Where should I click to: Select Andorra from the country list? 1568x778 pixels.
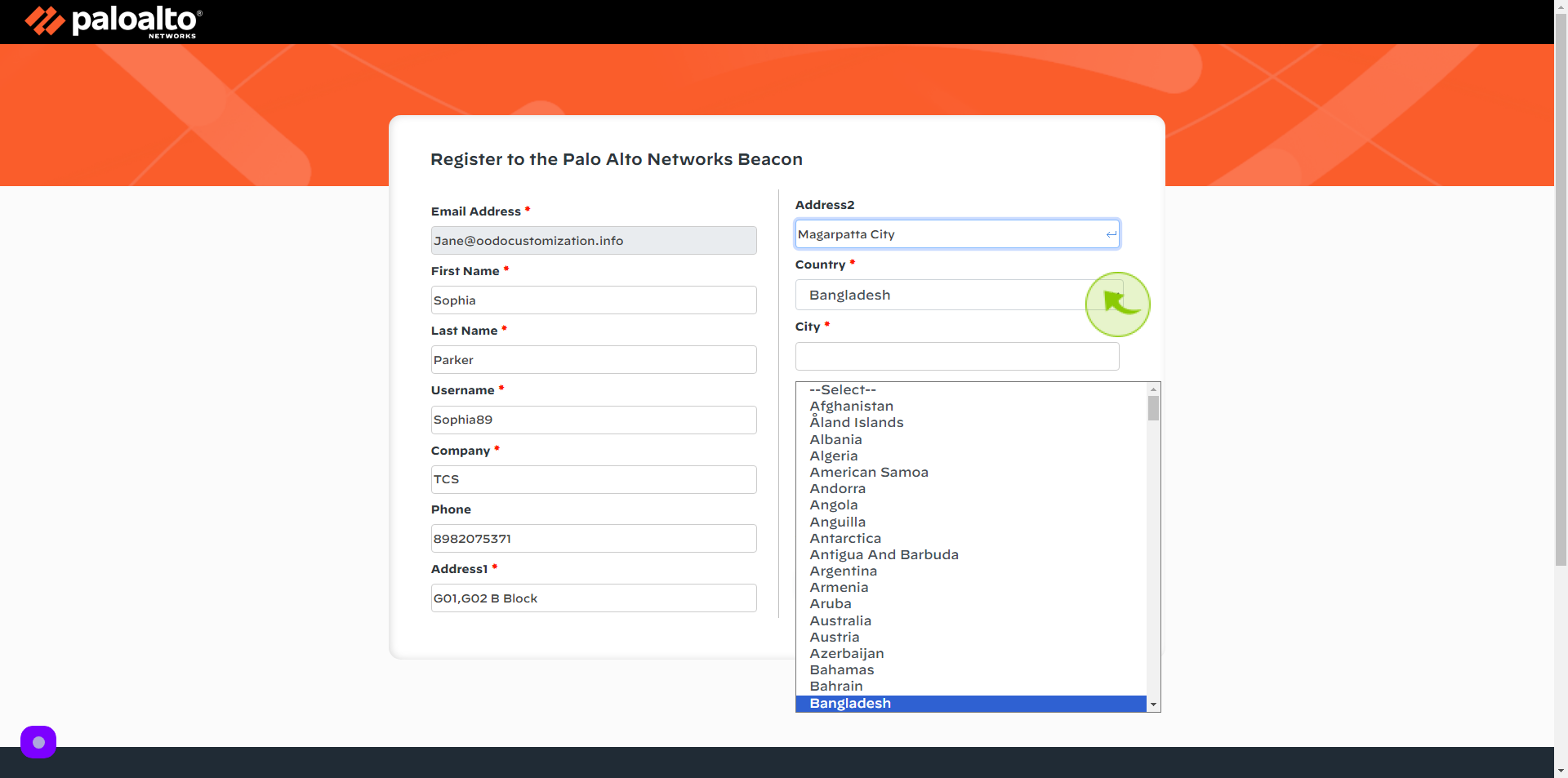pyautogui.click(x=971, y=488)
